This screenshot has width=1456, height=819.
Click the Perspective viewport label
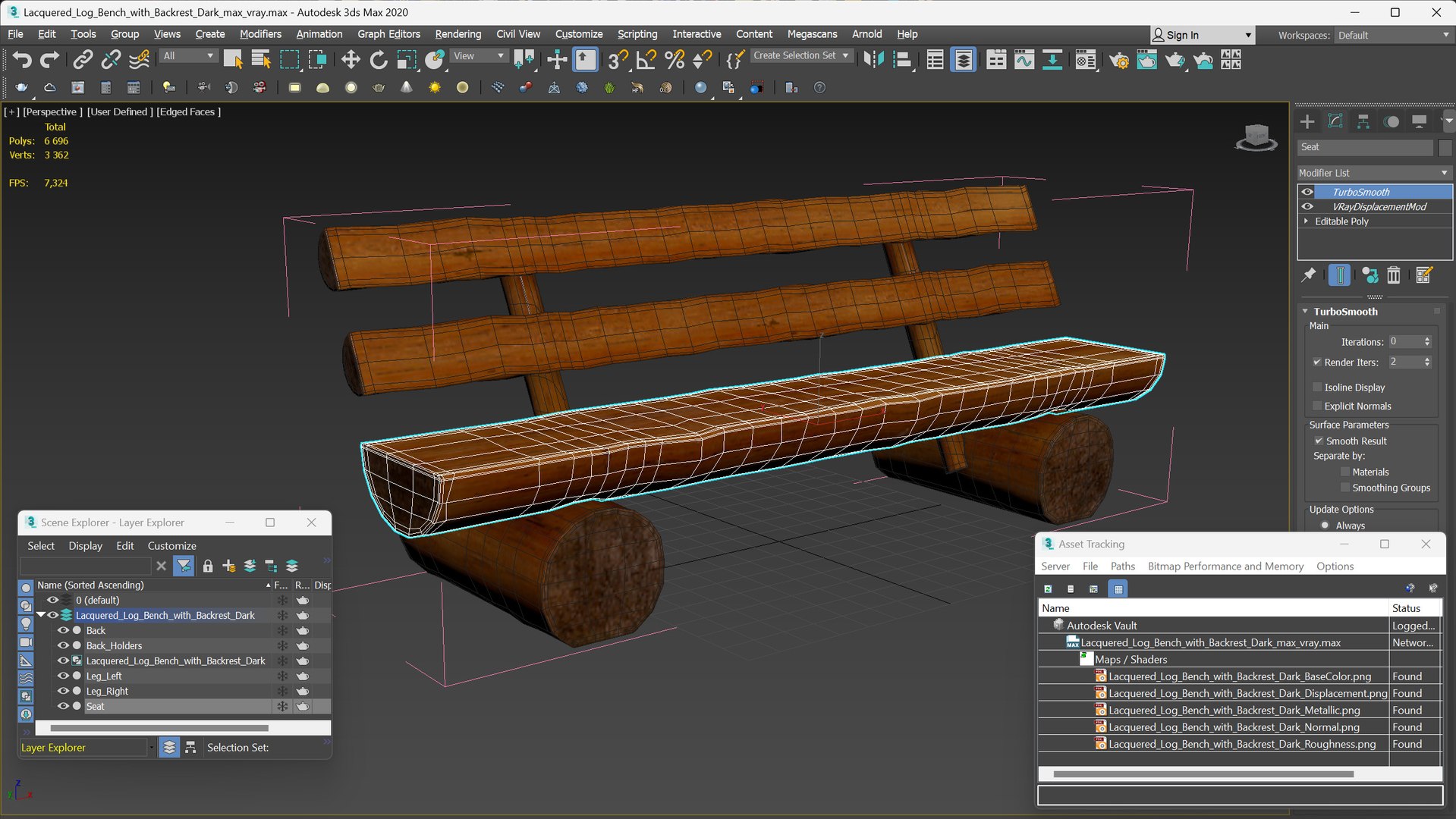(x=52, y=111)
